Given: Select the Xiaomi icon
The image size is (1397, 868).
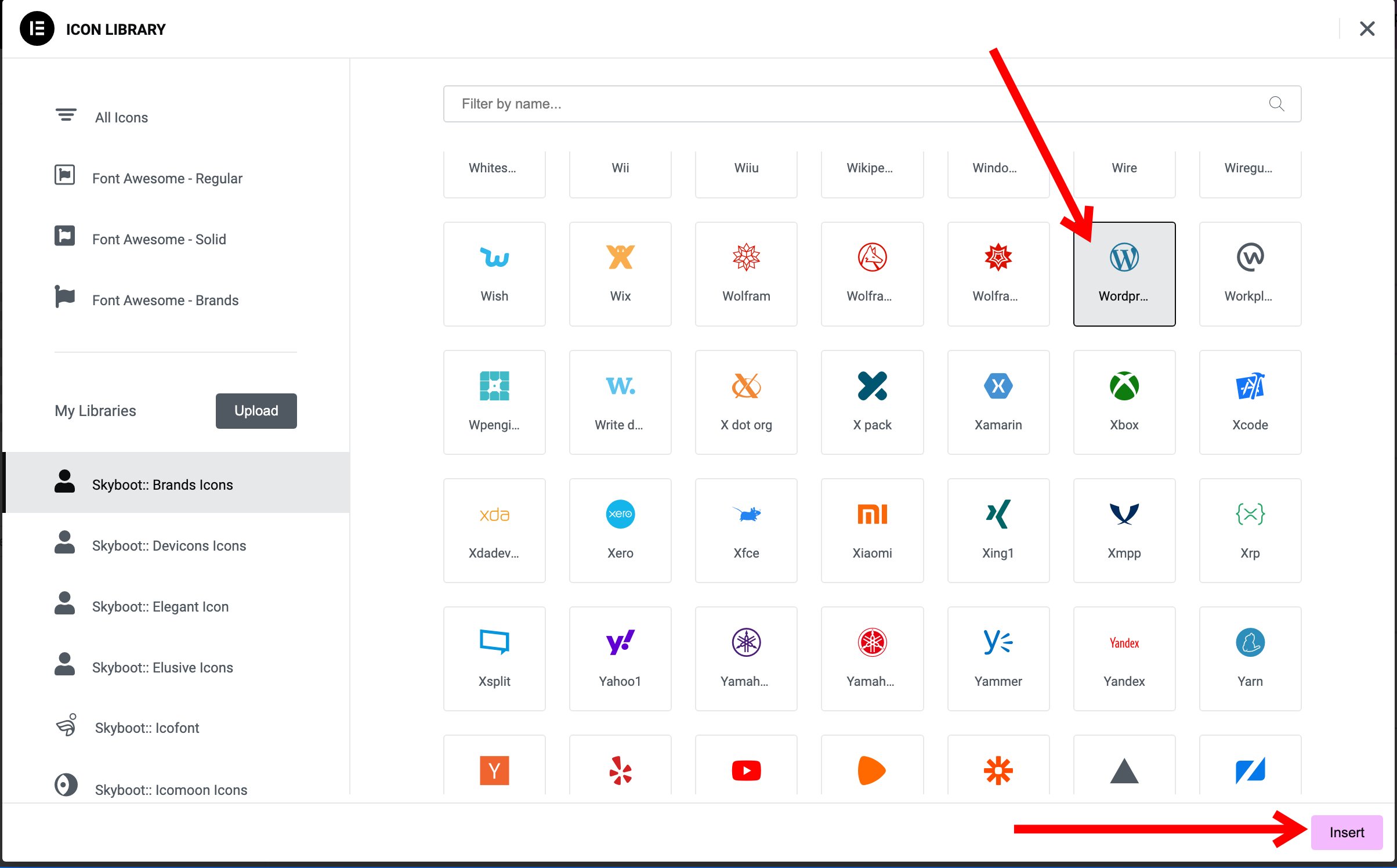Looking at the screenshot, I should [871, 530].
